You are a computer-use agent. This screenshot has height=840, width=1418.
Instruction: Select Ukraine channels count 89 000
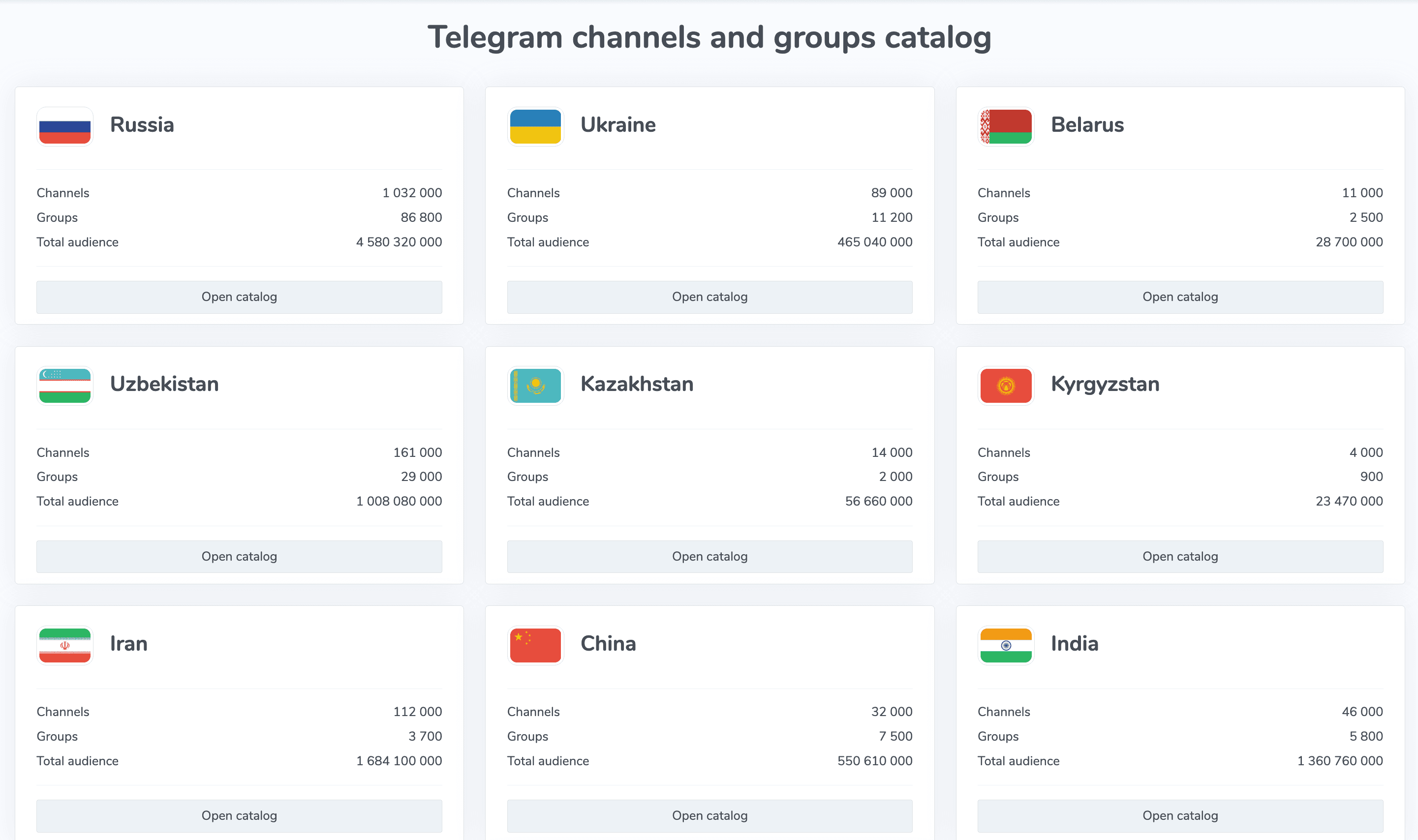[892, 193]
